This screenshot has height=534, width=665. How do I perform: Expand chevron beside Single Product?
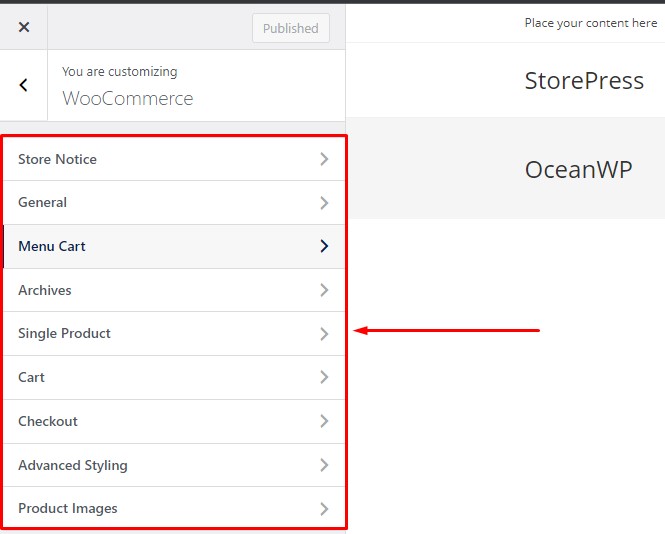[324, 334]
